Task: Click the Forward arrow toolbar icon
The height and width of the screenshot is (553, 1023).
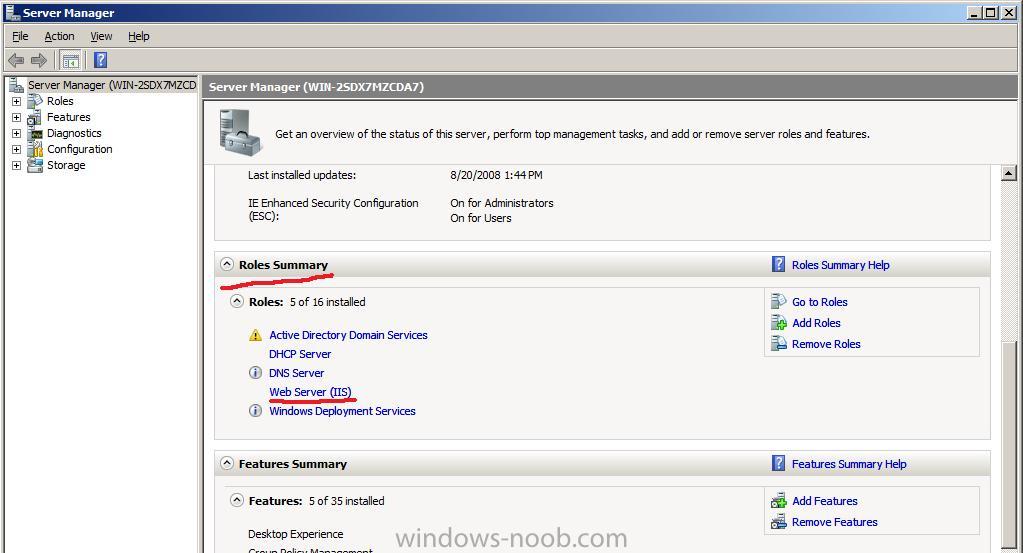Action: coord(39,61)
